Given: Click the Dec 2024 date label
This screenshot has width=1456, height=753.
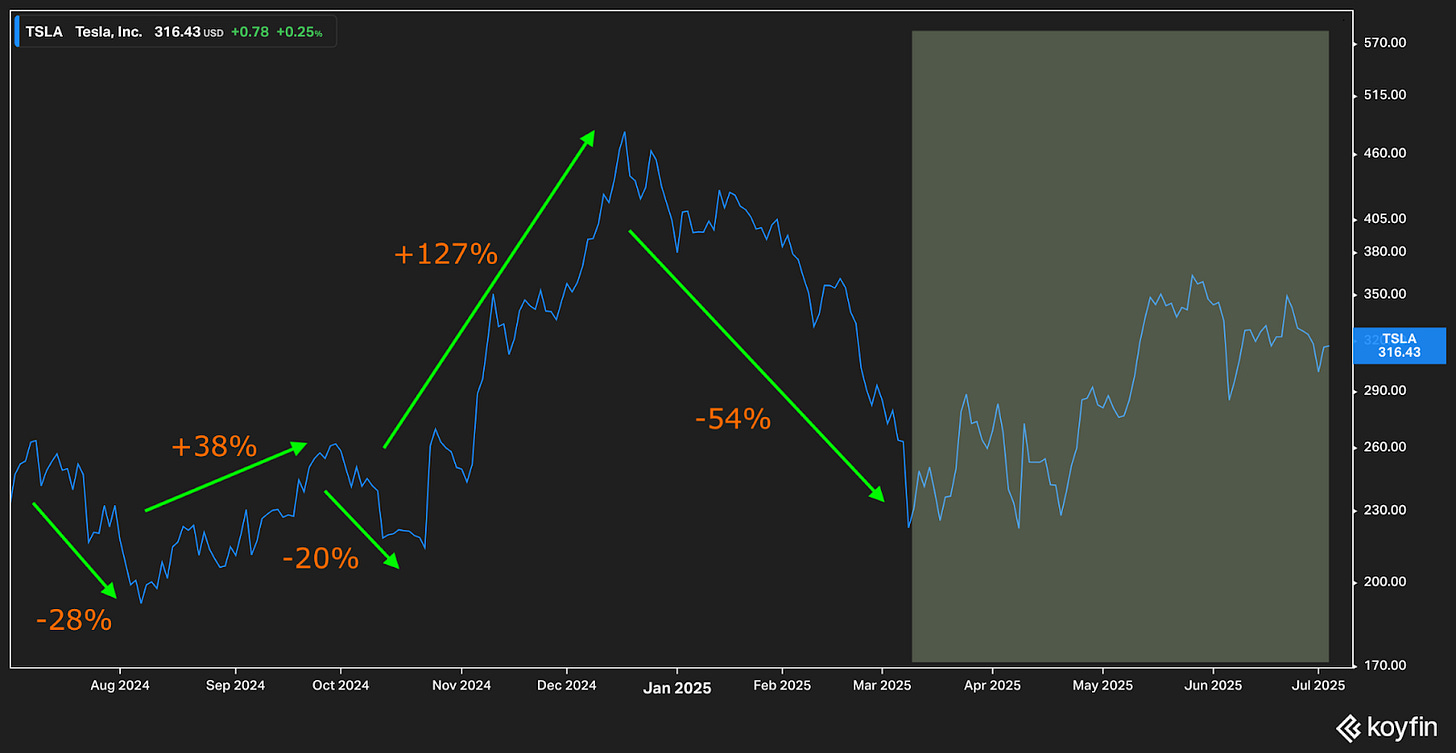Looking at the screenshot, I should pos(566,686).
